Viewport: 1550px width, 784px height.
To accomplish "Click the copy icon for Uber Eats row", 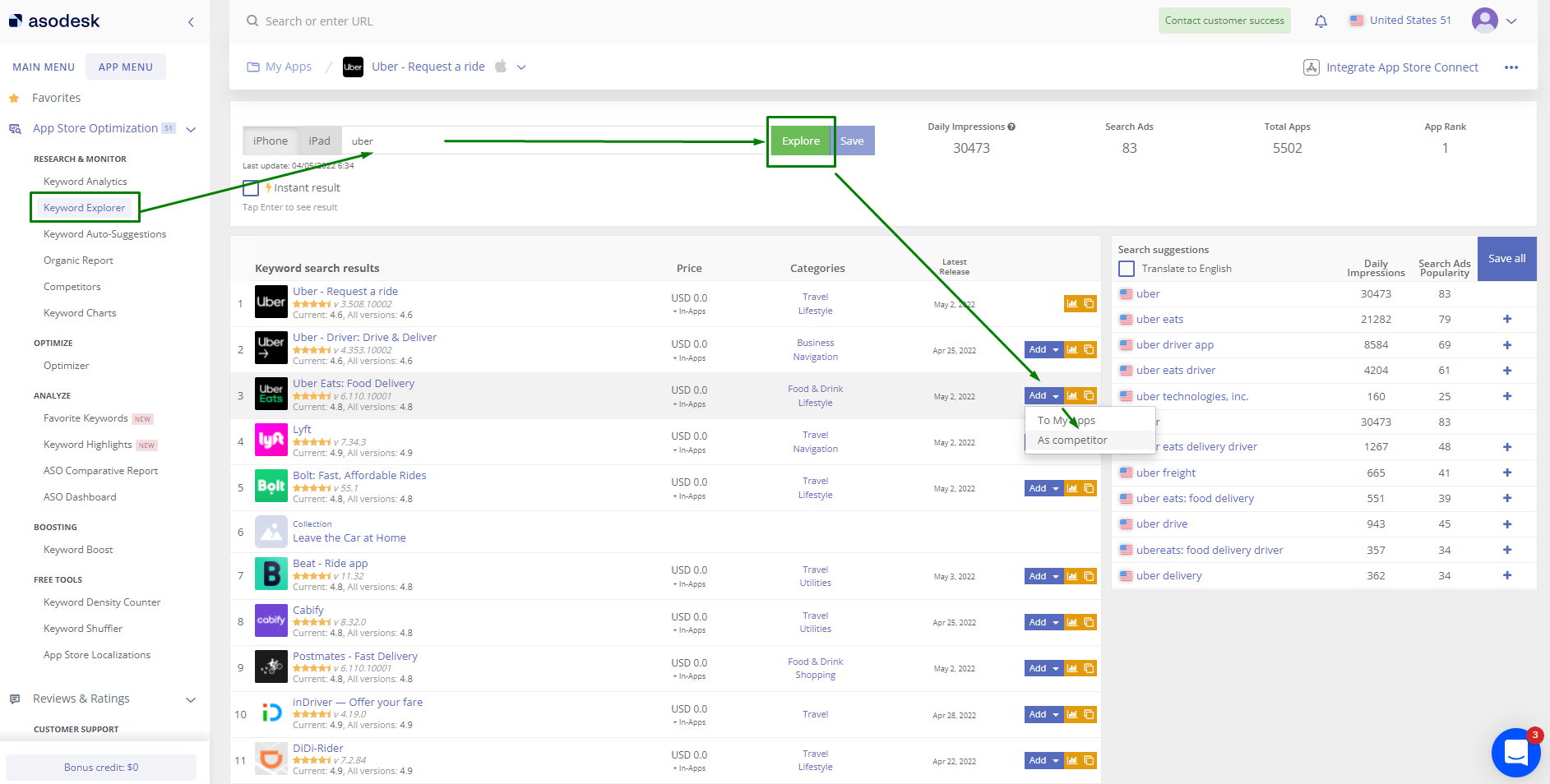I will [1089, 395].
